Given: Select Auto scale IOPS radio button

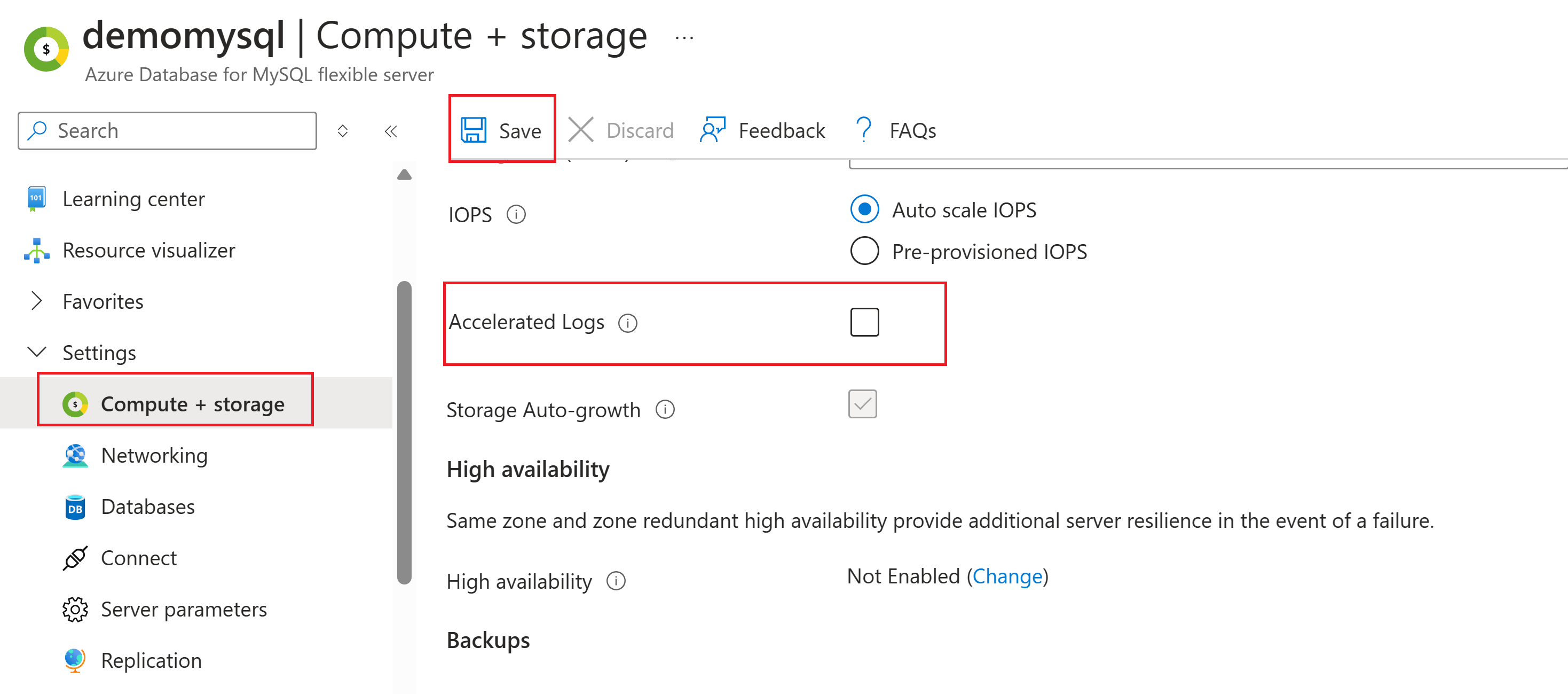Looking at the screenshot, I should [x=864, y=209].
